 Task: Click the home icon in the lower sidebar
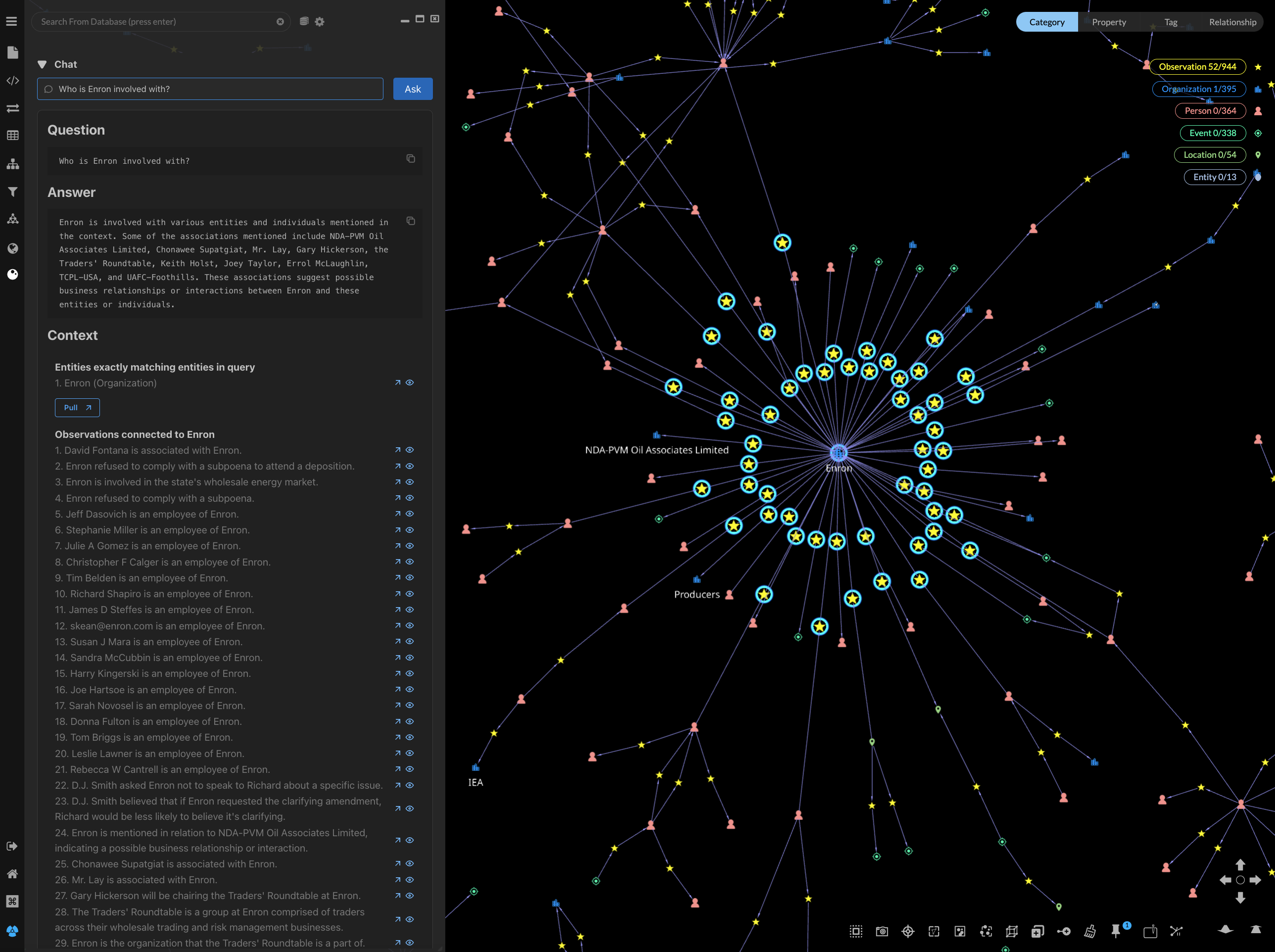pos(12,874)
